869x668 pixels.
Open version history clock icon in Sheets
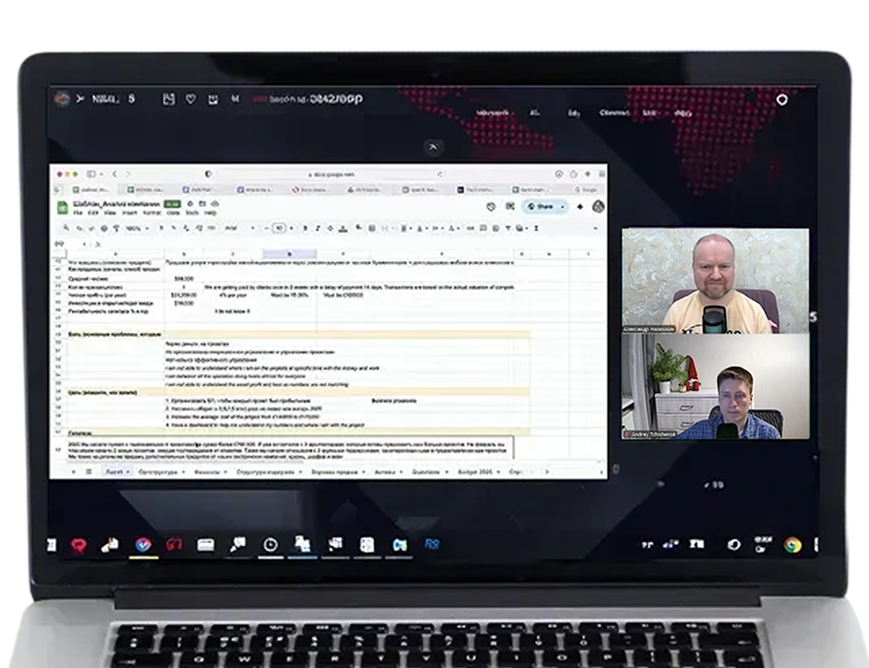[x=491, y=207]
